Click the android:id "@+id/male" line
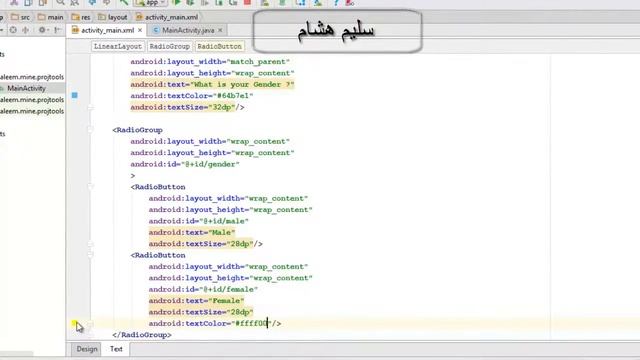 (198, 221)
